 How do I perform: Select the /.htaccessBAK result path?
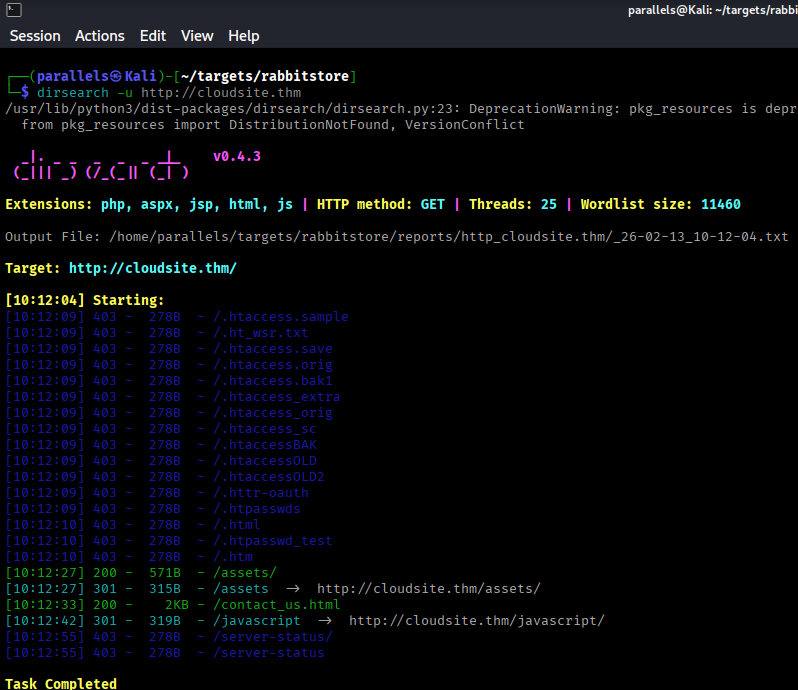pos(265,445)
